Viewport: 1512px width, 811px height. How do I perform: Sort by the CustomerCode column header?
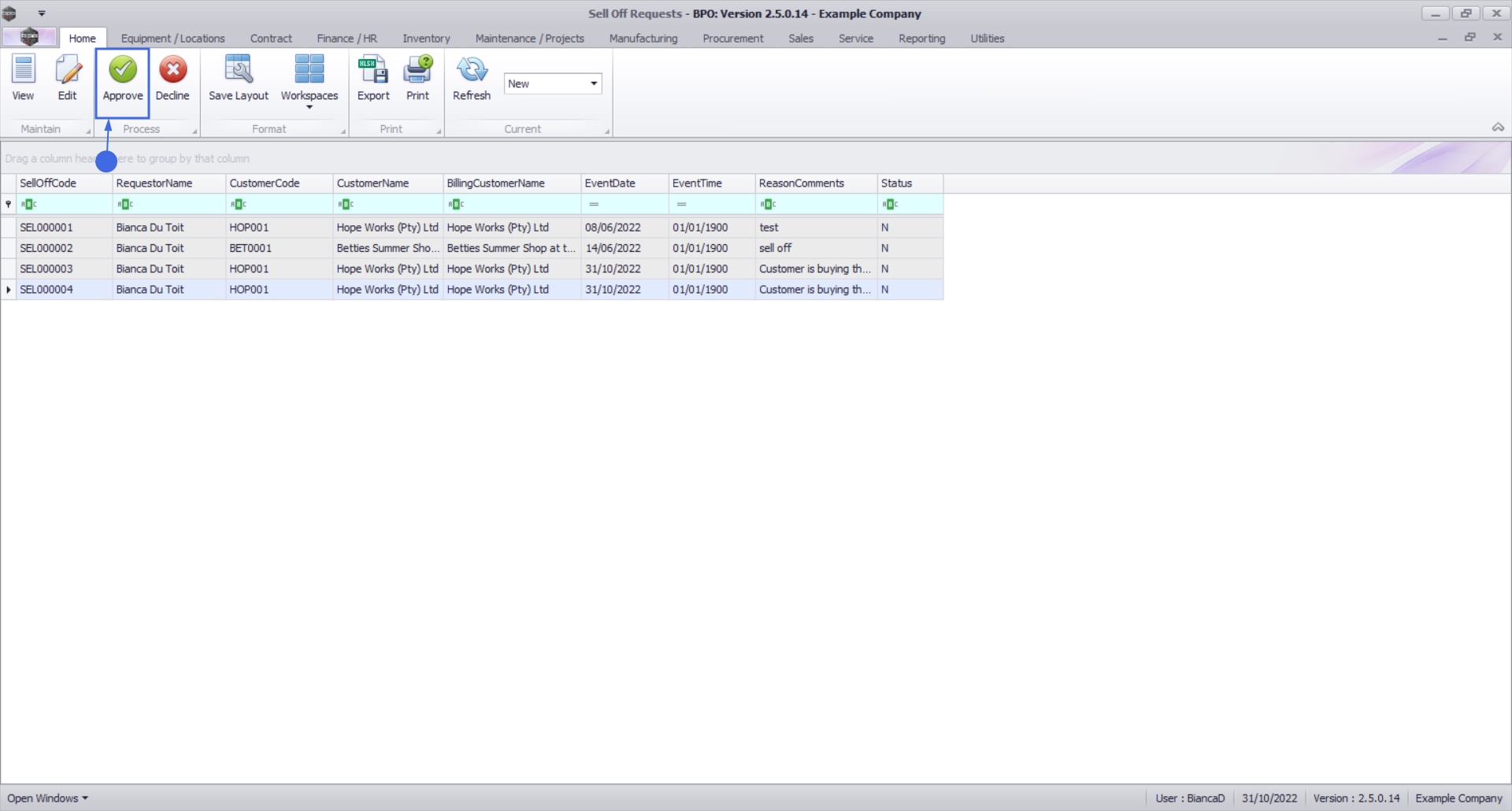[280, 183]
